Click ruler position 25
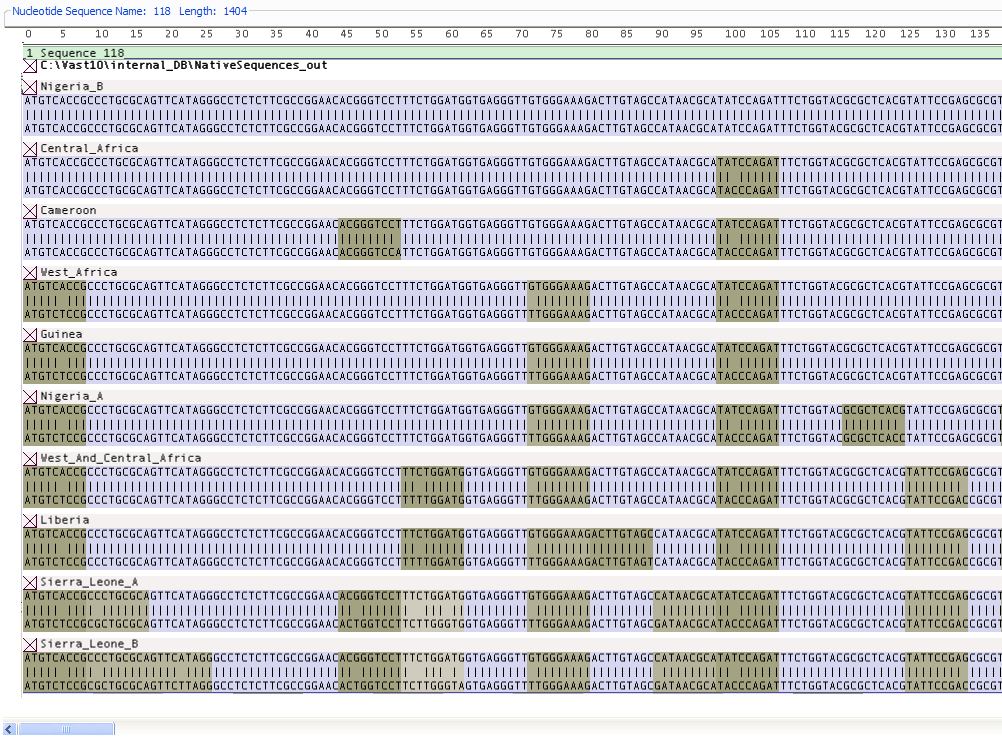 tap(206, 34)
